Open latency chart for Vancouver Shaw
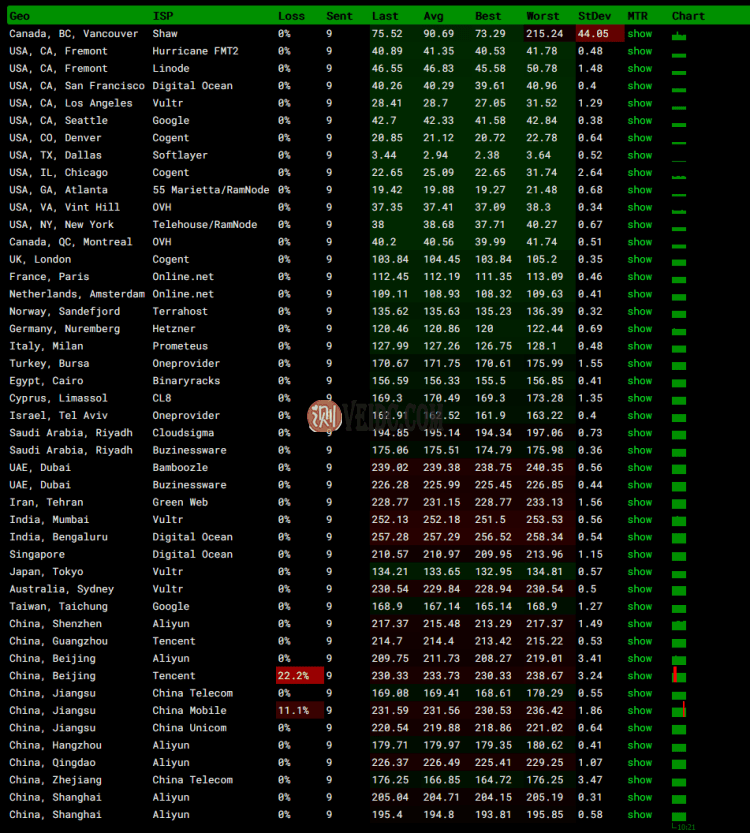The height and width of the screenshot is (833, 750). [x=679, y=36]
